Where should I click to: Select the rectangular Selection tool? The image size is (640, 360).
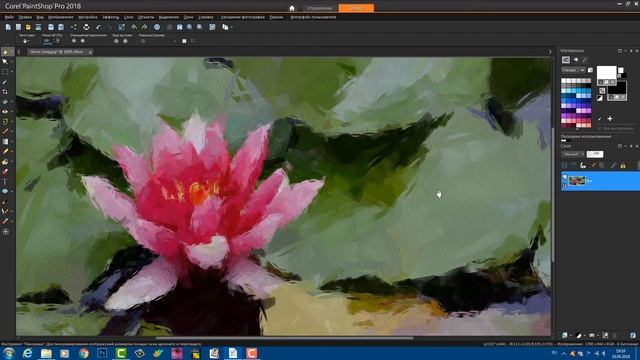pos(5,72)
